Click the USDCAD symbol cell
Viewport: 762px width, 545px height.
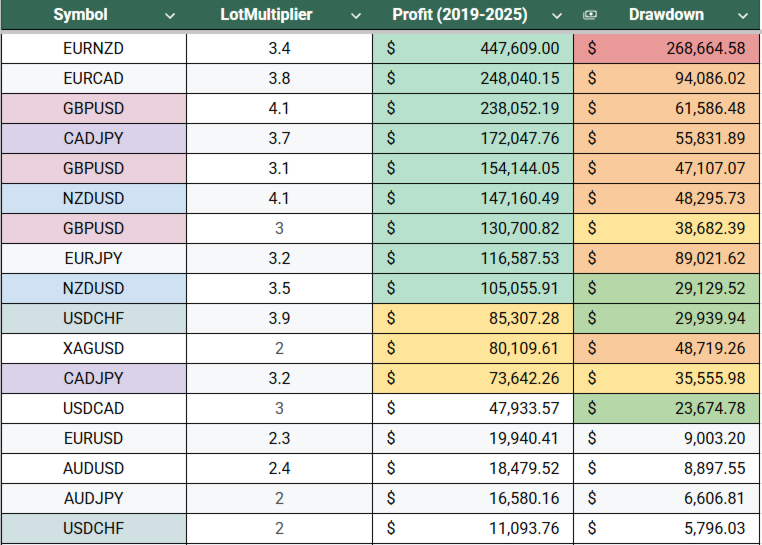pos(93,408)
